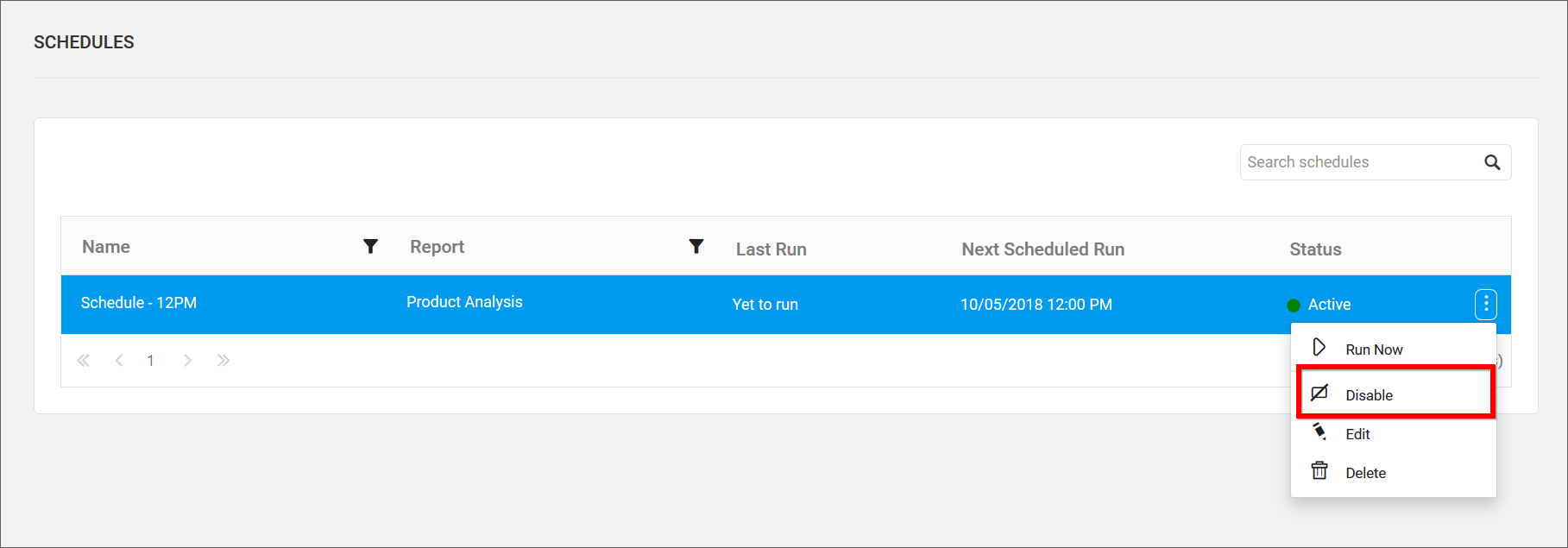Go to the last page of schedules
This screenshot has height=548, width=1568.
pos(224,361)
